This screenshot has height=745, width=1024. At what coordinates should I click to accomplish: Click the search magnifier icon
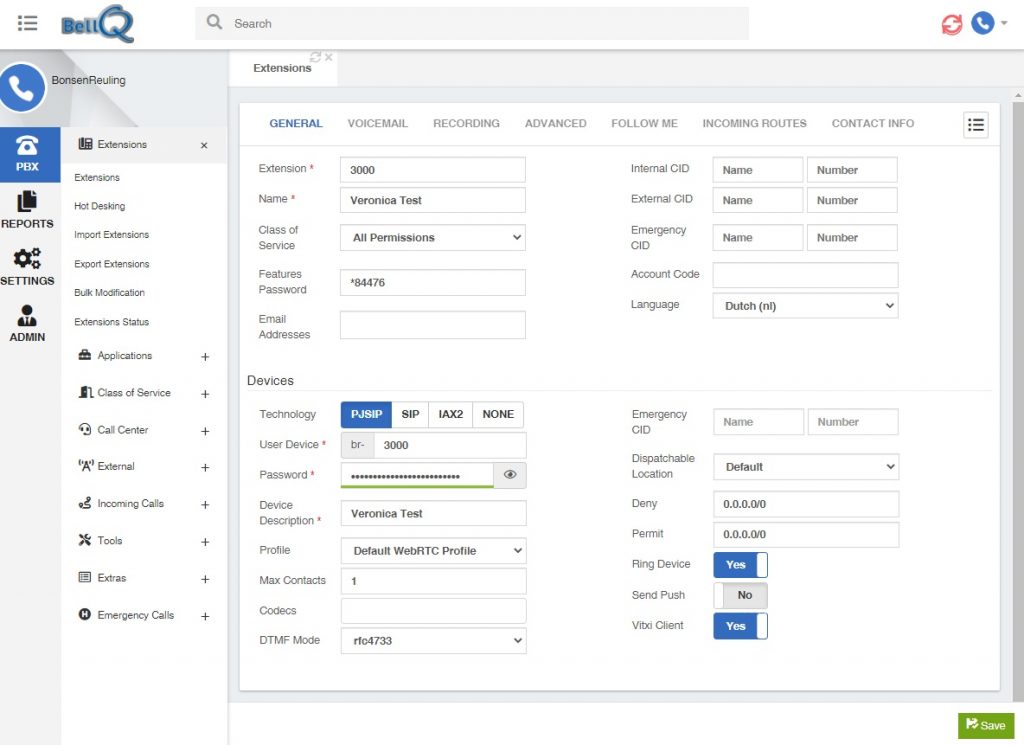[x=214, y=22]
